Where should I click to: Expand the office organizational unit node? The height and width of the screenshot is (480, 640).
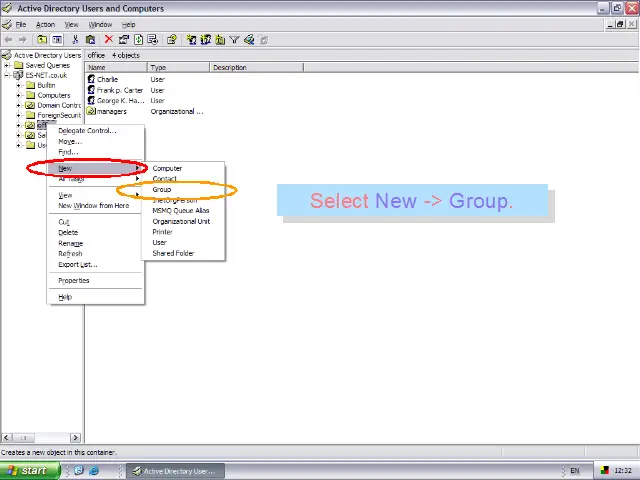point(18,125)
